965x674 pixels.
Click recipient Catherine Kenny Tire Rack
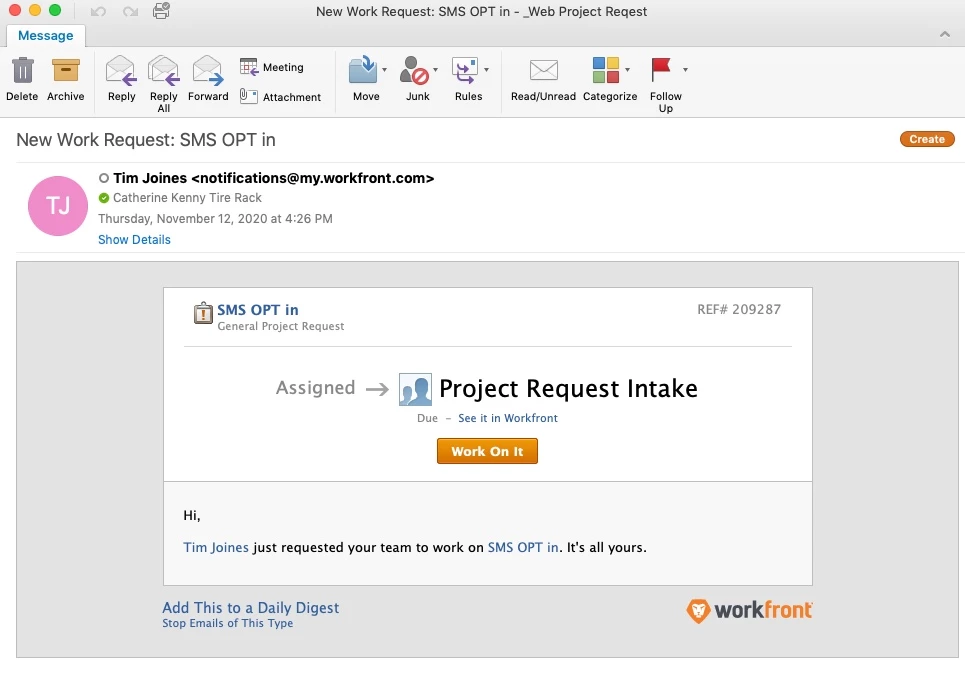[x=187, y=198]
